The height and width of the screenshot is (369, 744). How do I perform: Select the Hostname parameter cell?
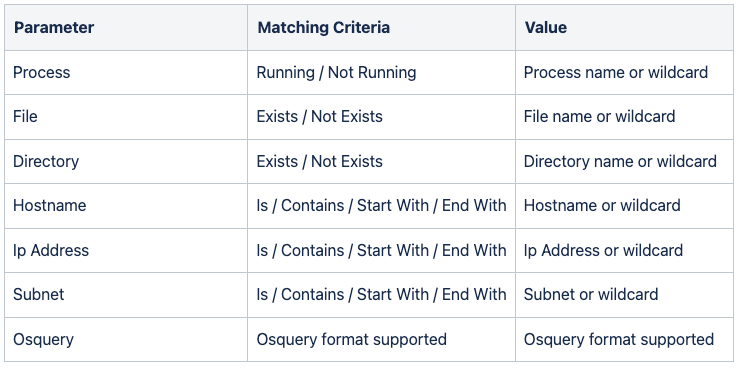click(126, 206)
